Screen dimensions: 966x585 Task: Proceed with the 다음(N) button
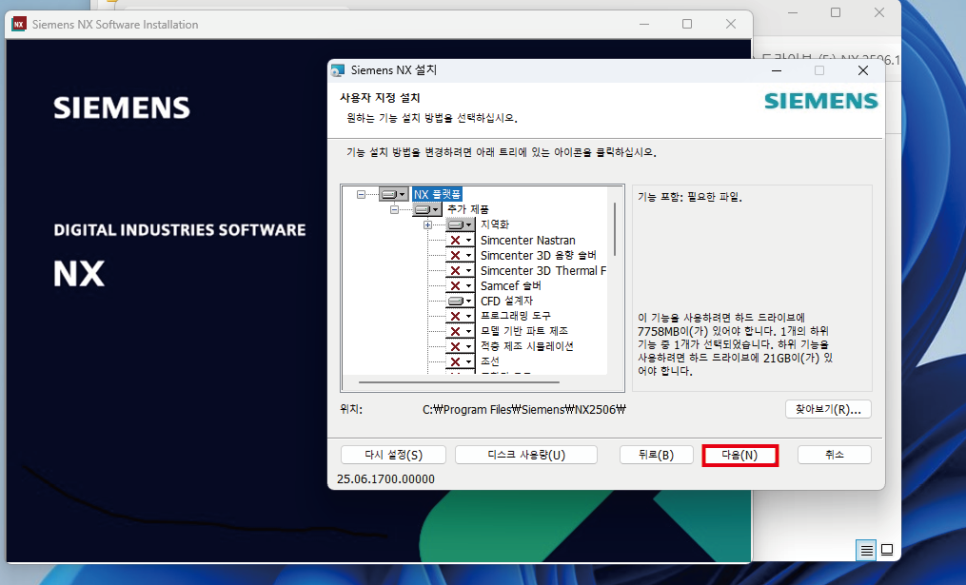click(x=740, y=455)
